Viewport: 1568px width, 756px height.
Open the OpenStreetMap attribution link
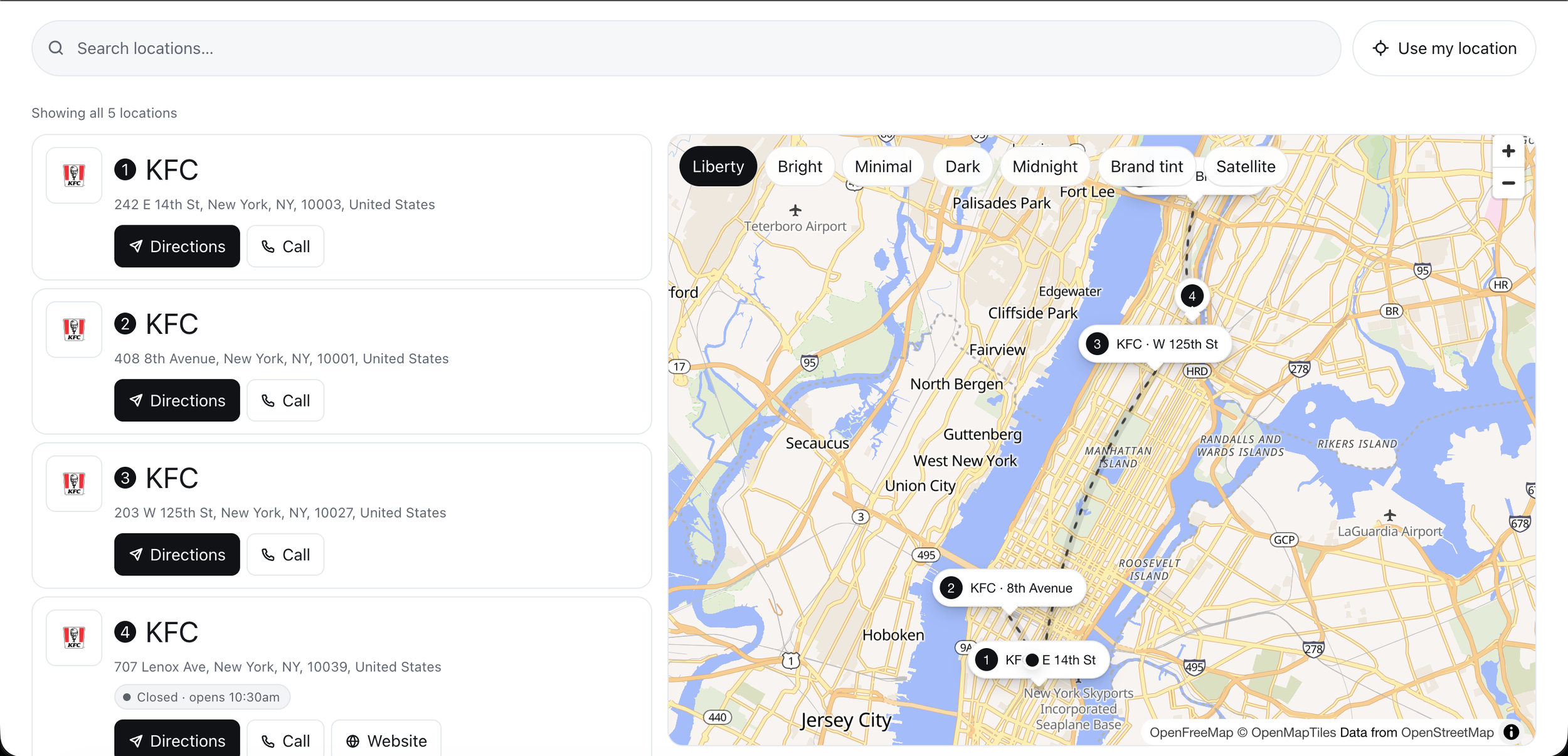click(1447, 733)
